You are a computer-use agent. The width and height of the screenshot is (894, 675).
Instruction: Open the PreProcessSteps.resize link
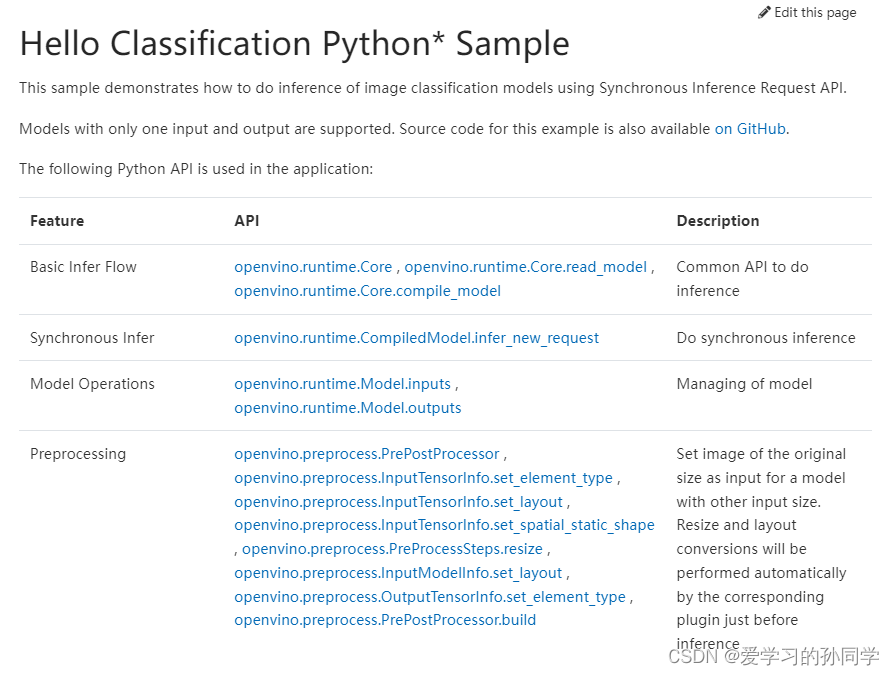(x=392, y=549)
